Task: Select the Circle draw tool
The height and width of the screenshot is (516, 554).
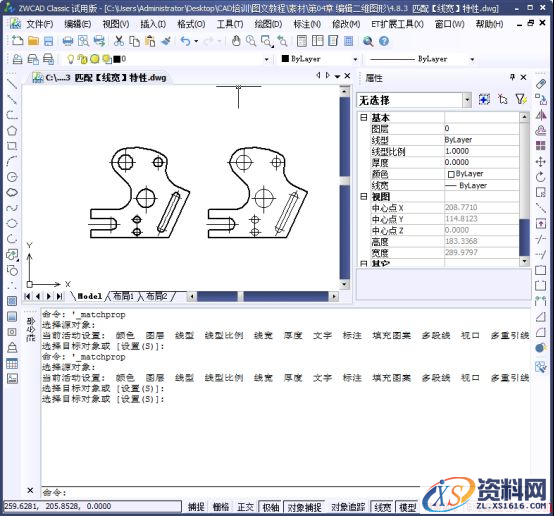Action: pos(12,177)
